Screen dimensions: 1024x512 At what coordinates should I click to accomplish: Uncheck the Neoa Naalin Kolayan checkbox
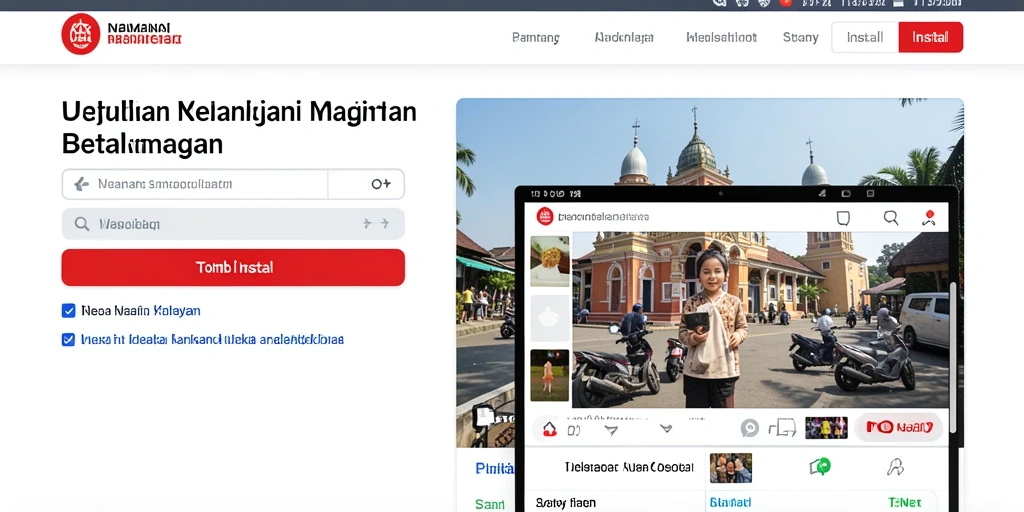click(x=68, y=310)
